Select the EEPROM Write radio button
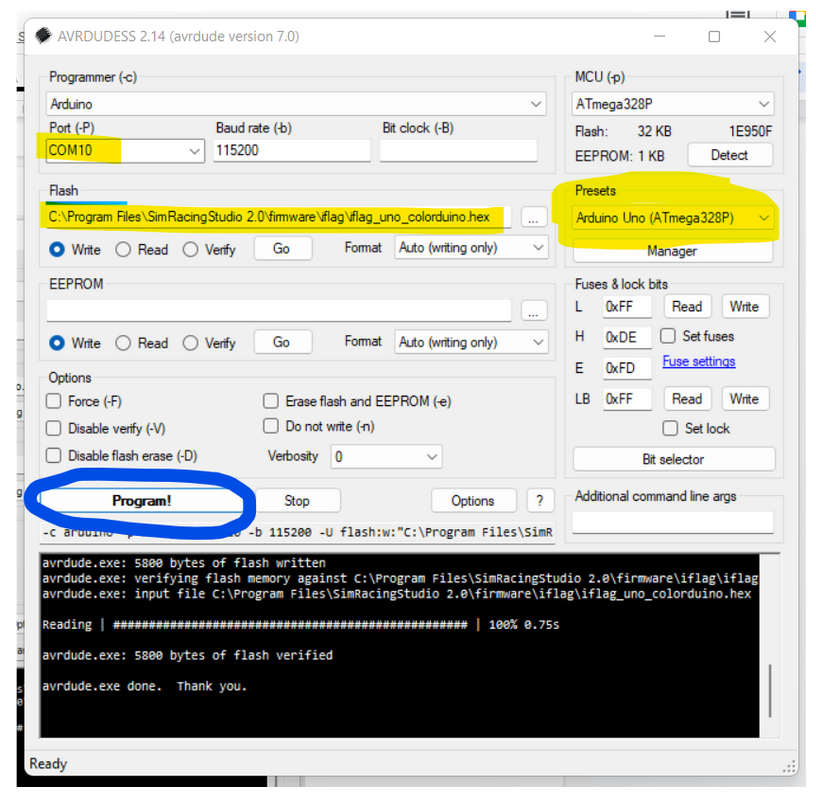The height and width of the screenshot is (801, 816). pyautogui.click(x=57, y=343)
